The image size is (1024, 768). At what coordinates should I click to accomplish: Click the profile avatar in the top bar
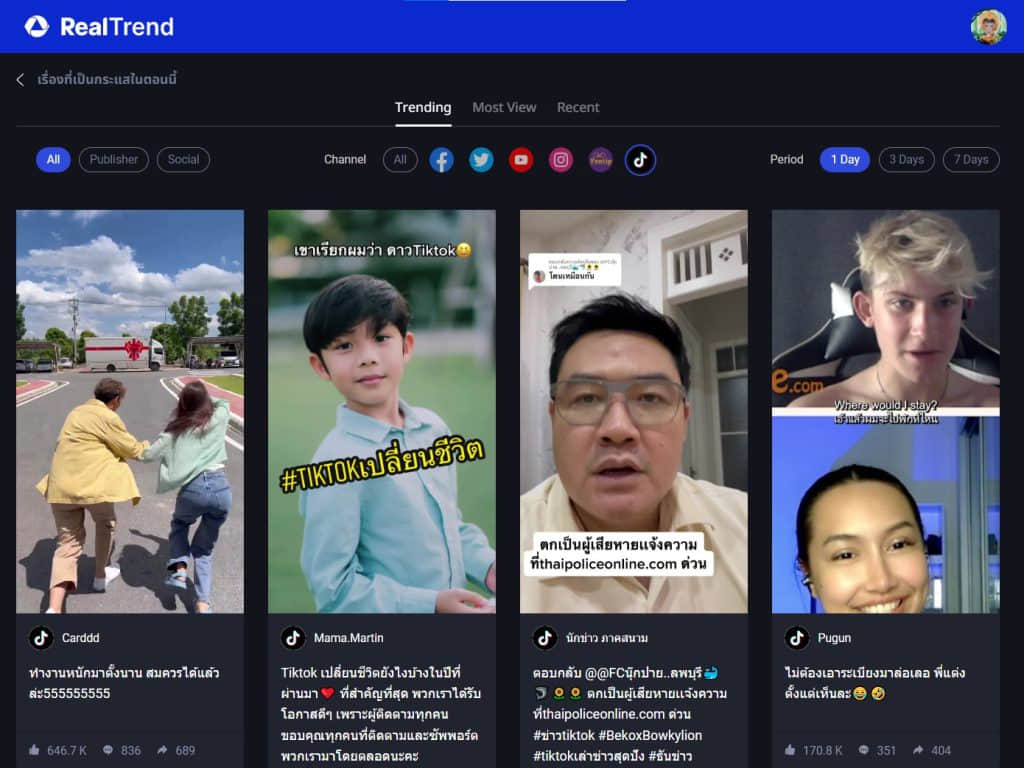click(x=987, y=26)
